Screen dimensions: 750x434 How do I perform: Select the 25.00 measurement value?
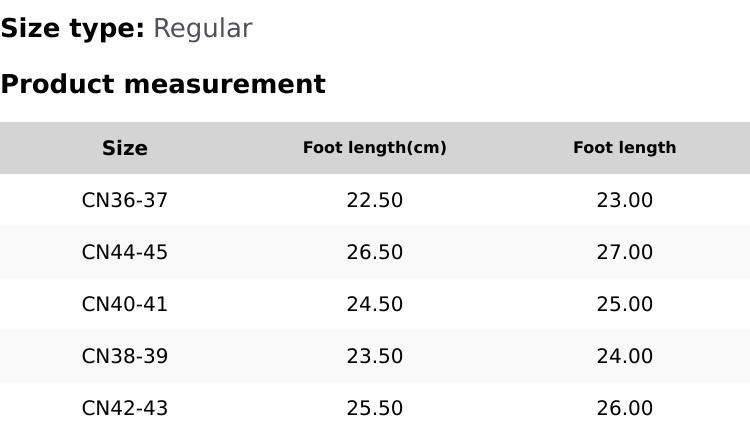tap(625, 304)
